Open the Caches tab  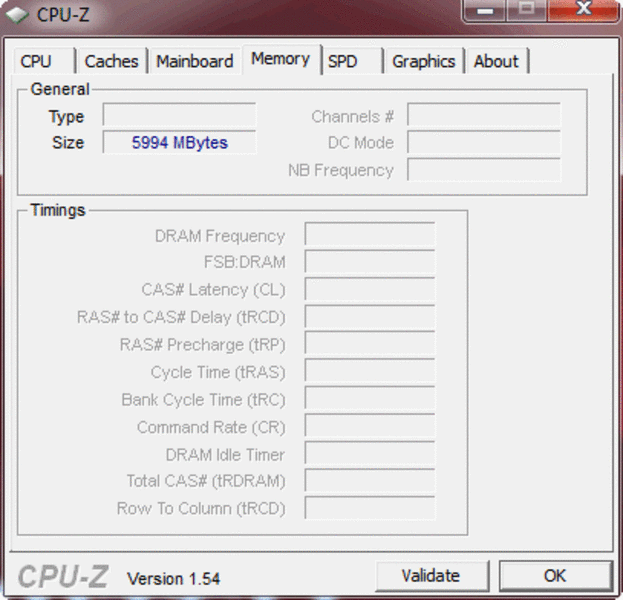coord(112,61)
